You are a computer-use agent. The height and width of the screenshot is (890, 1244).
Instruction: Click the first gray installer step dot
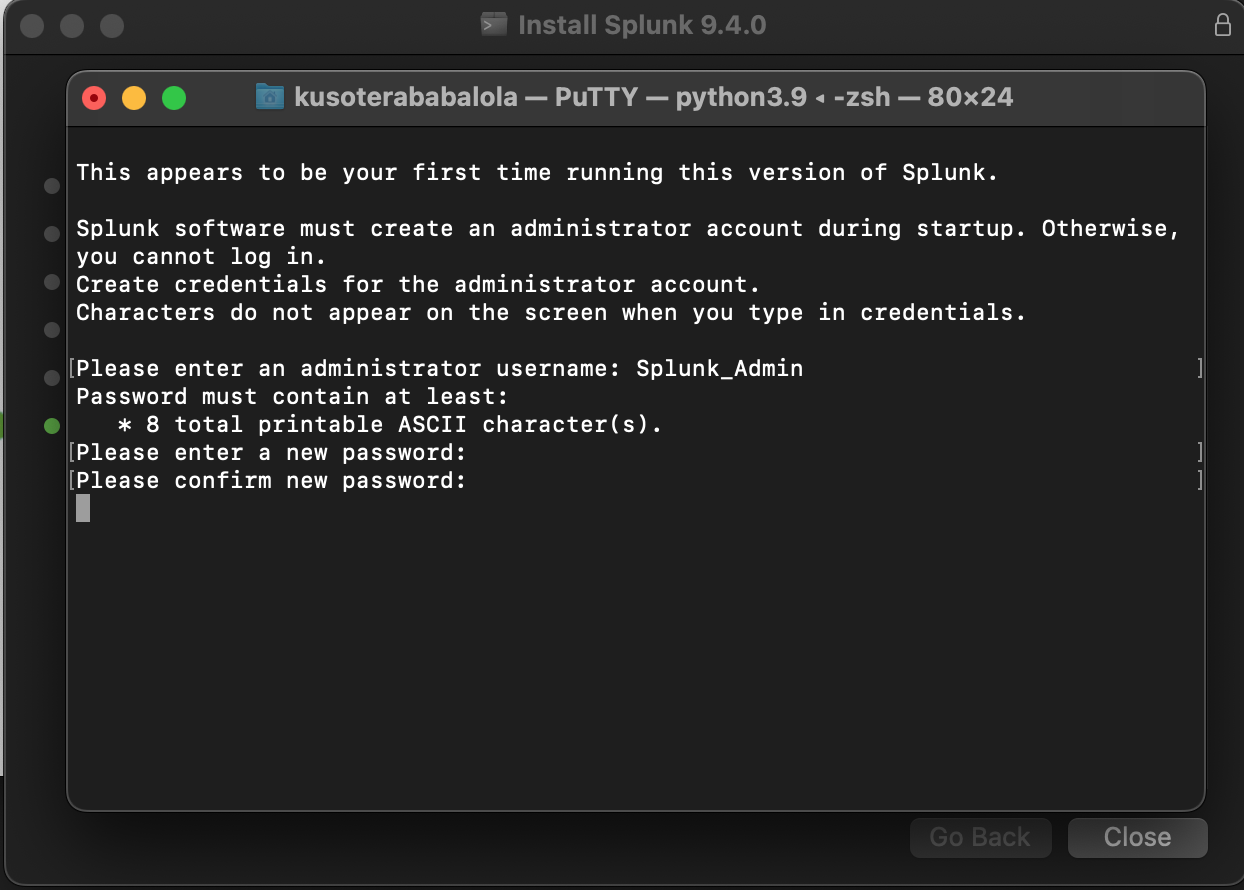click(52, 186)
